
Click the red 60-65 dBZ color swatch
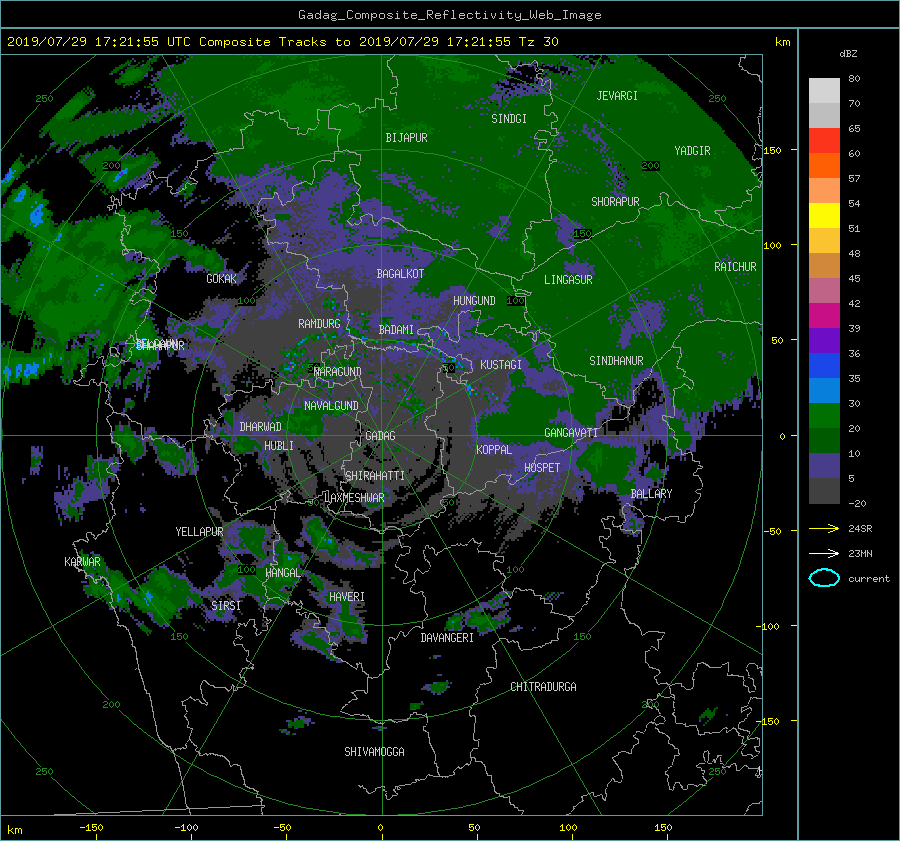pyautogui.click(x=824, y=140)
